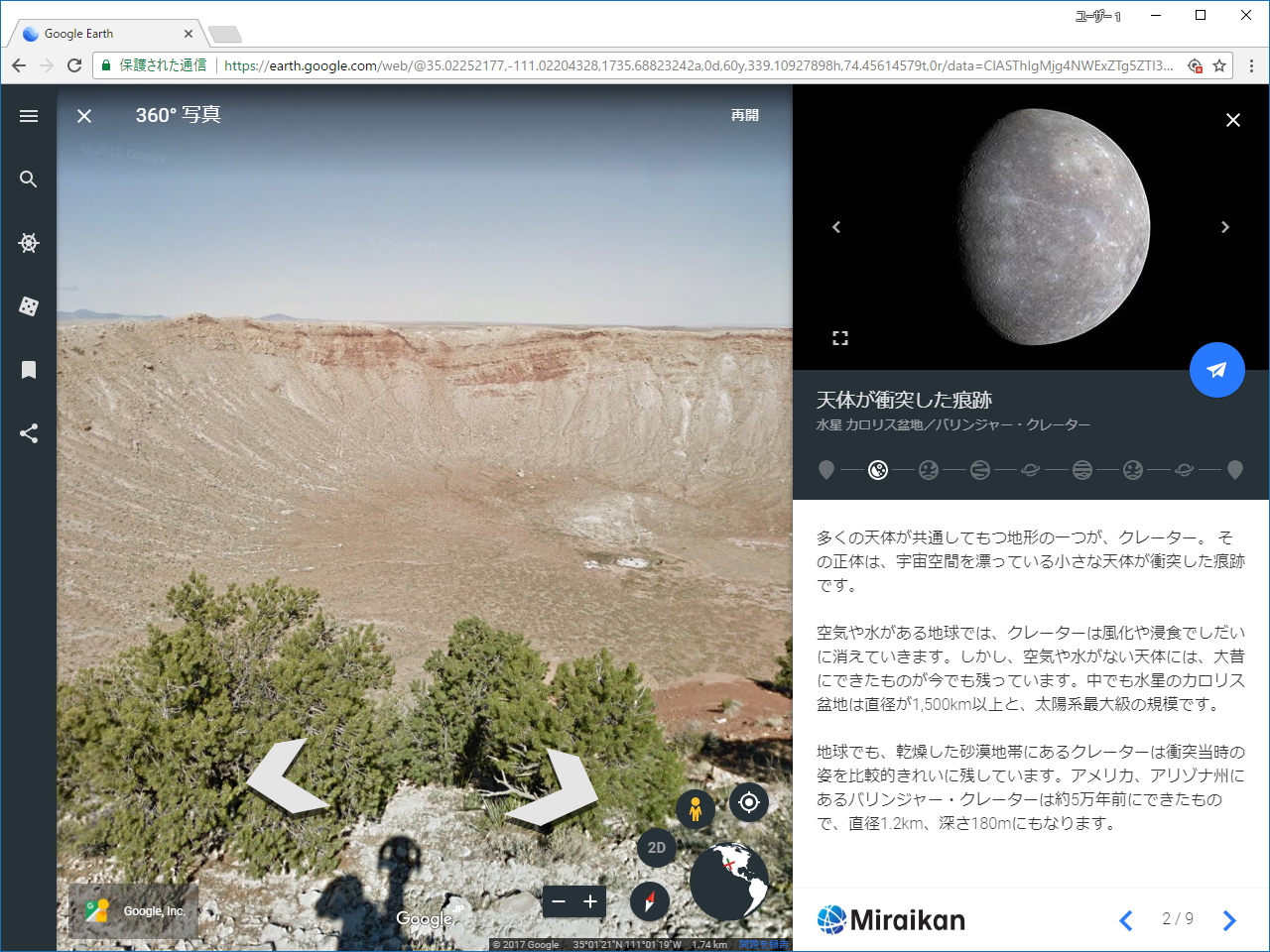
Task: Open Chrome's three-dot menu
Action: tap(1251, 65)
